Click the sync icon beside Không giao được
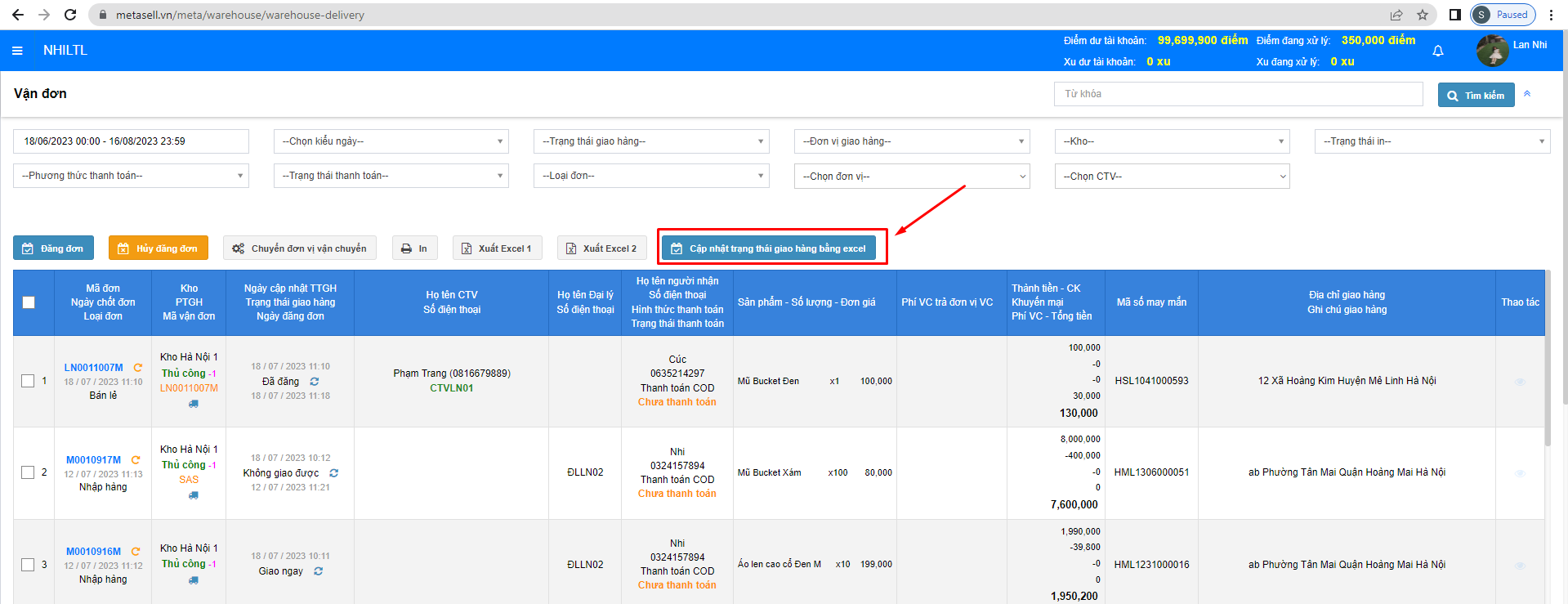The height and width of the screenshot is (604, 1568). point(333,473)
